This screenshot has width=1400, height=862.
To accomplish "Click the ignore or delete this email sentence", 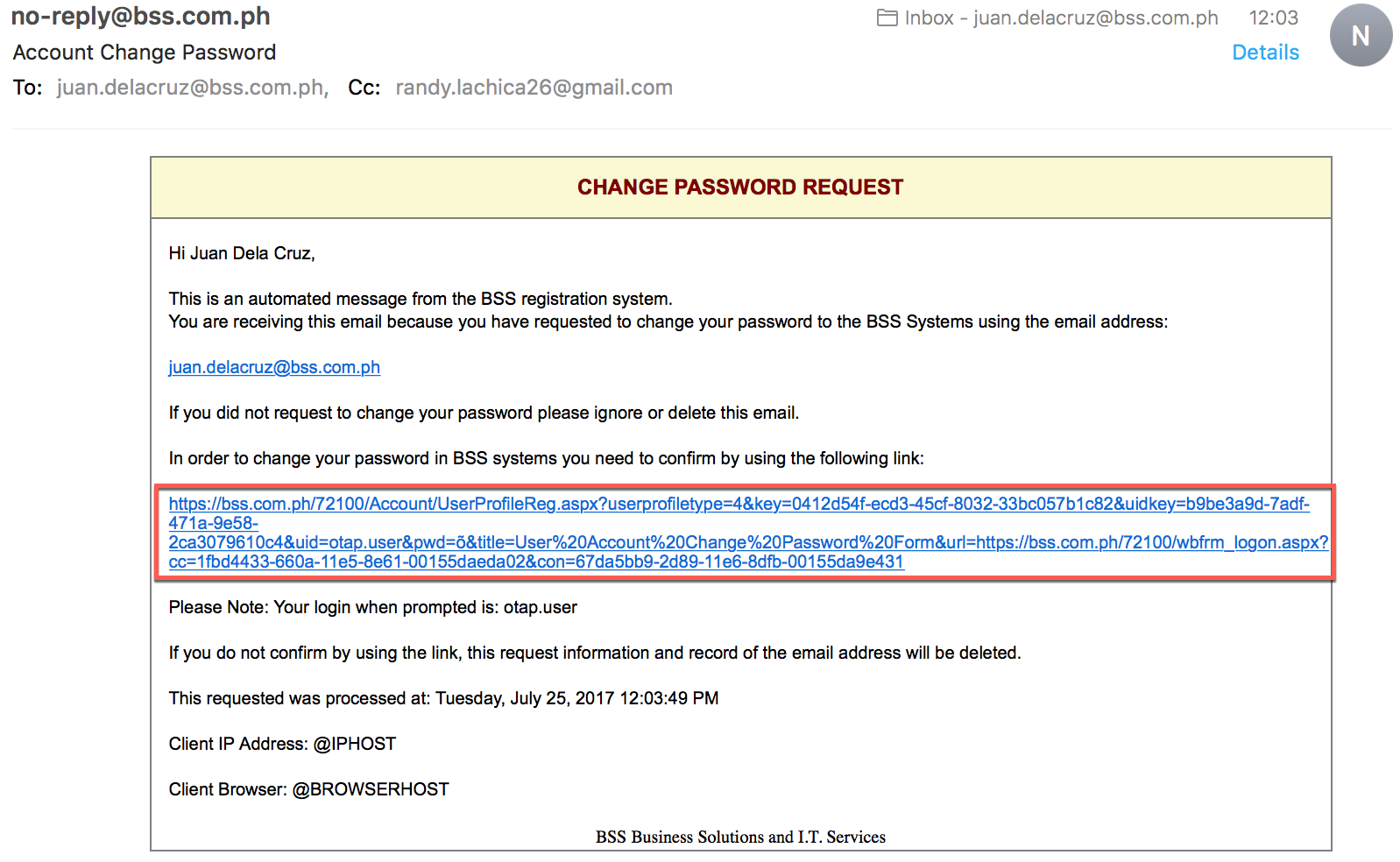I will click(x=484, y=413).
